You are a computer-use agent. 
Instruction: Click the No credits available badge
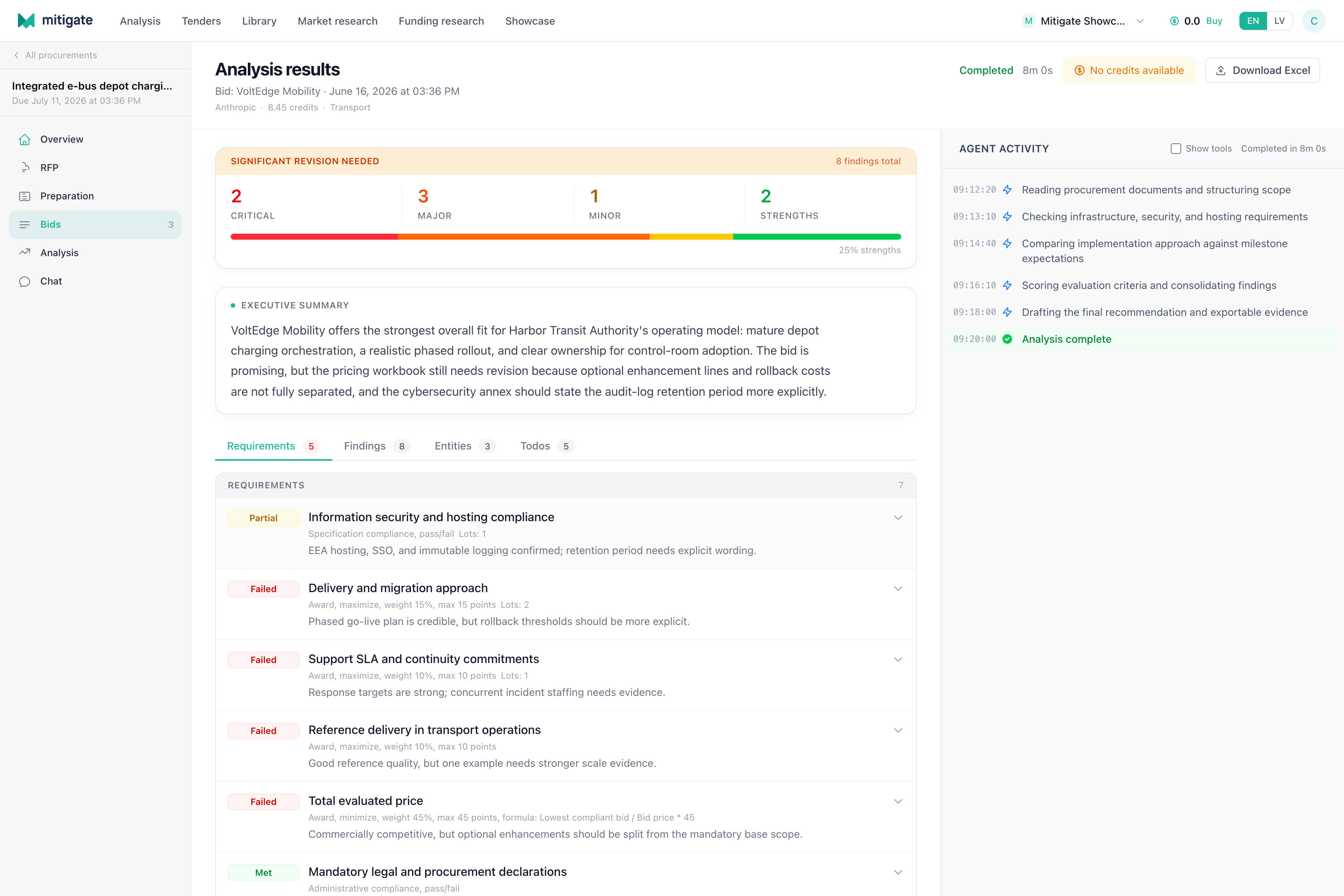coord(1129,70)
